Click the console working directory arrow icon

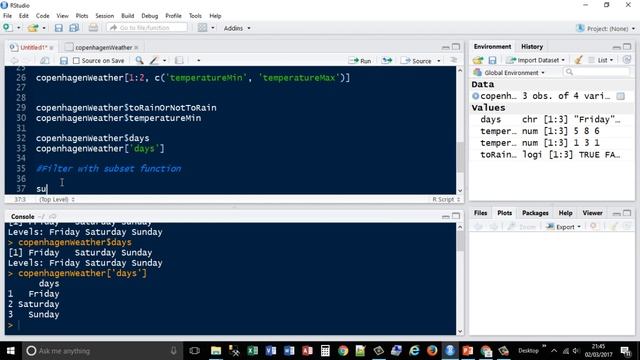[53, 217]
